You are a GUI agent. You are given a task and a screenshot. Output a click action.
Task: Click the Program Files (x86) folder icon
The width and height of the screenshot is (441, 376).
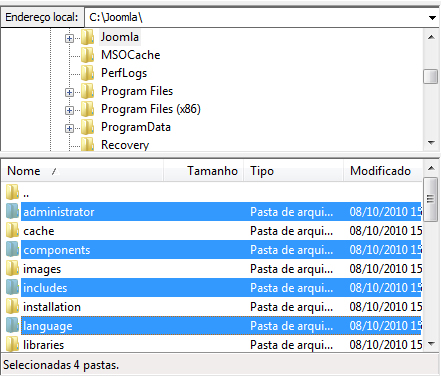(88, 109)
